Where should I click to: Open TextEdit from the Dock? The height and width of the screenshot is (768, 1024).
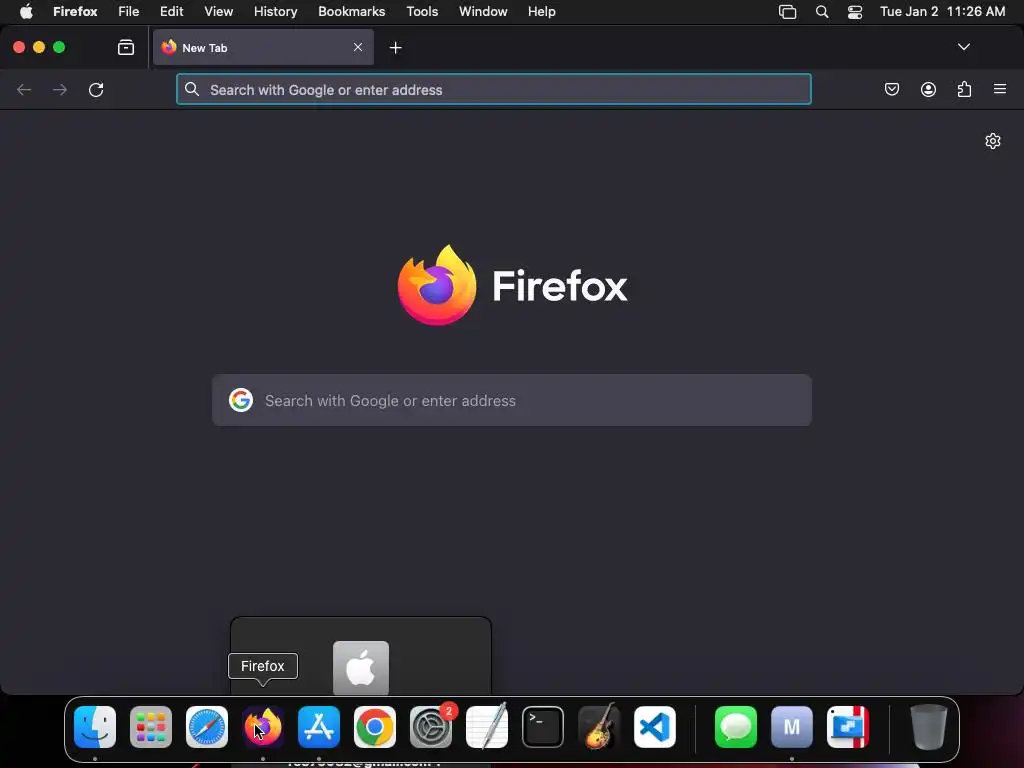(487, 727)
